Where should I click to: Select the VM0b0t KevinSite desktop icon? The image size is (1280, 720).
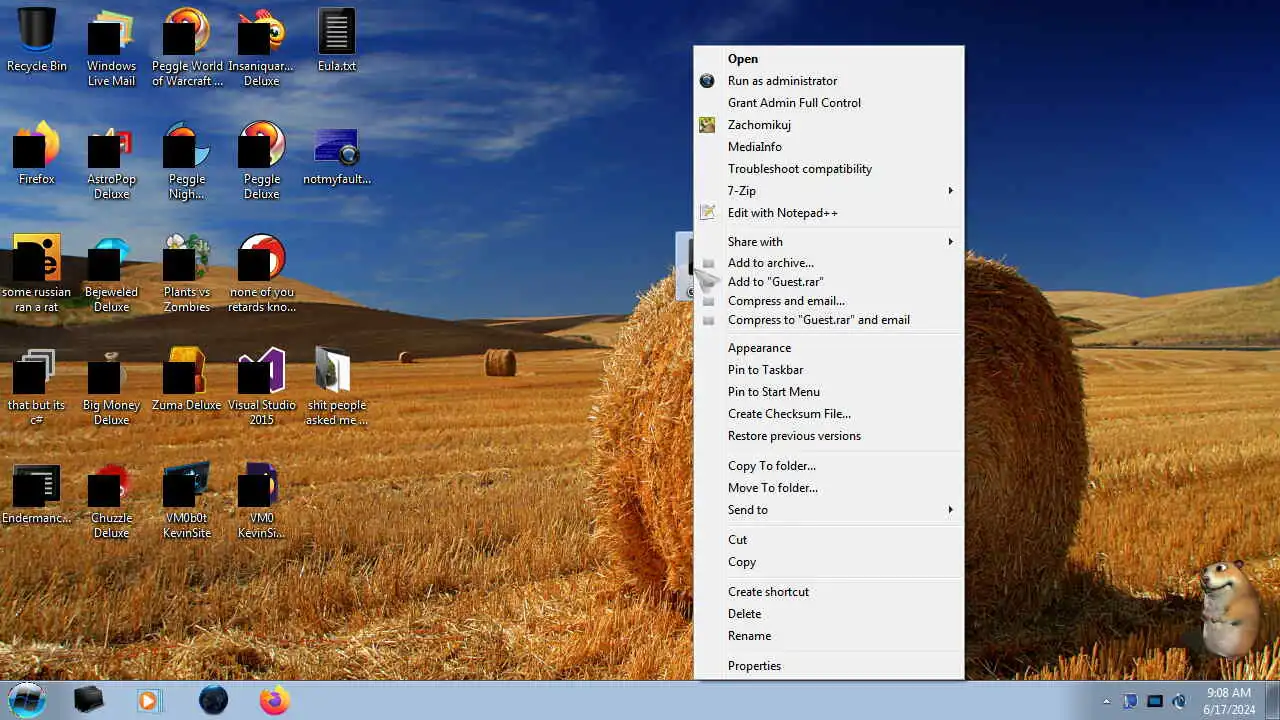coord(187,499)
